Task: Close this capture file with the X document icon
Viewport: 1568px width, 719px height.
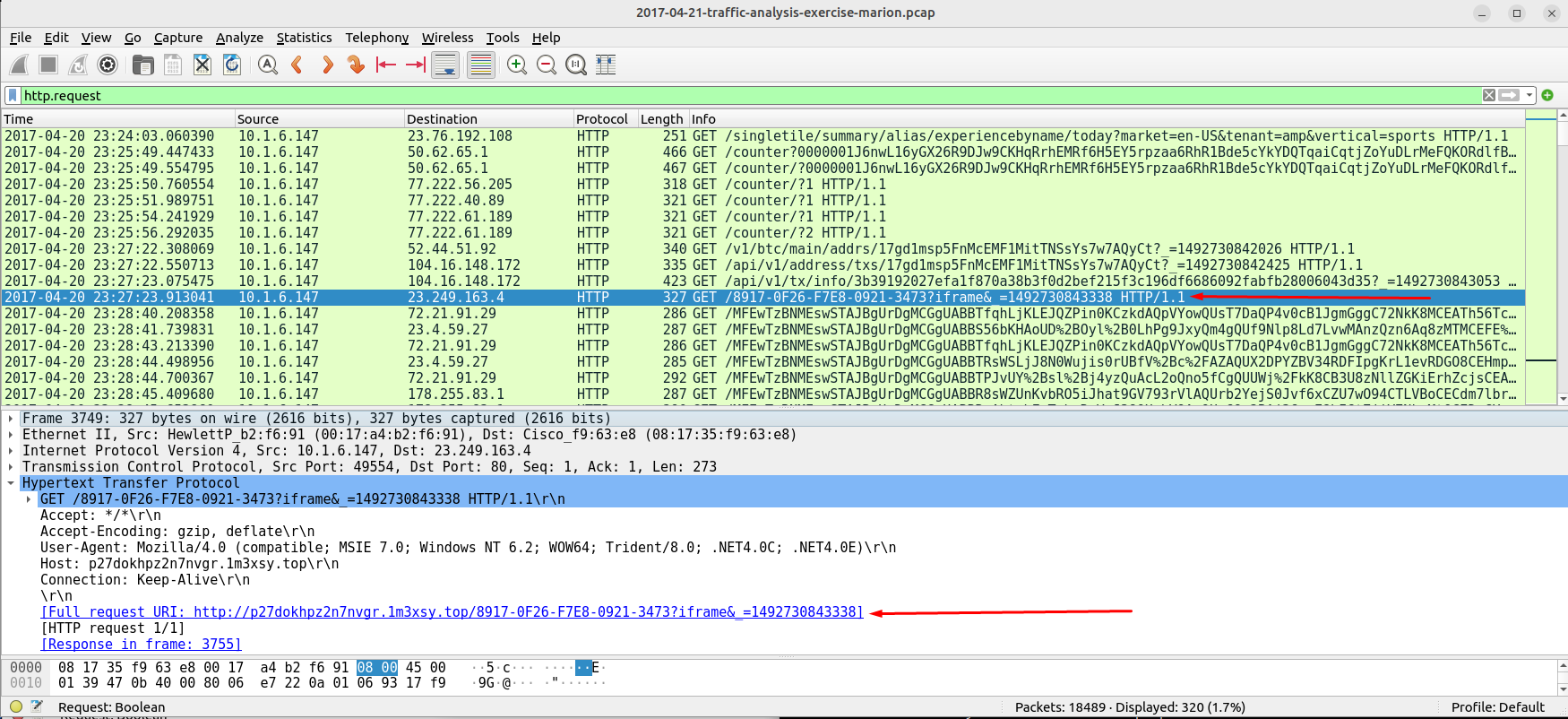Action: 202,65
